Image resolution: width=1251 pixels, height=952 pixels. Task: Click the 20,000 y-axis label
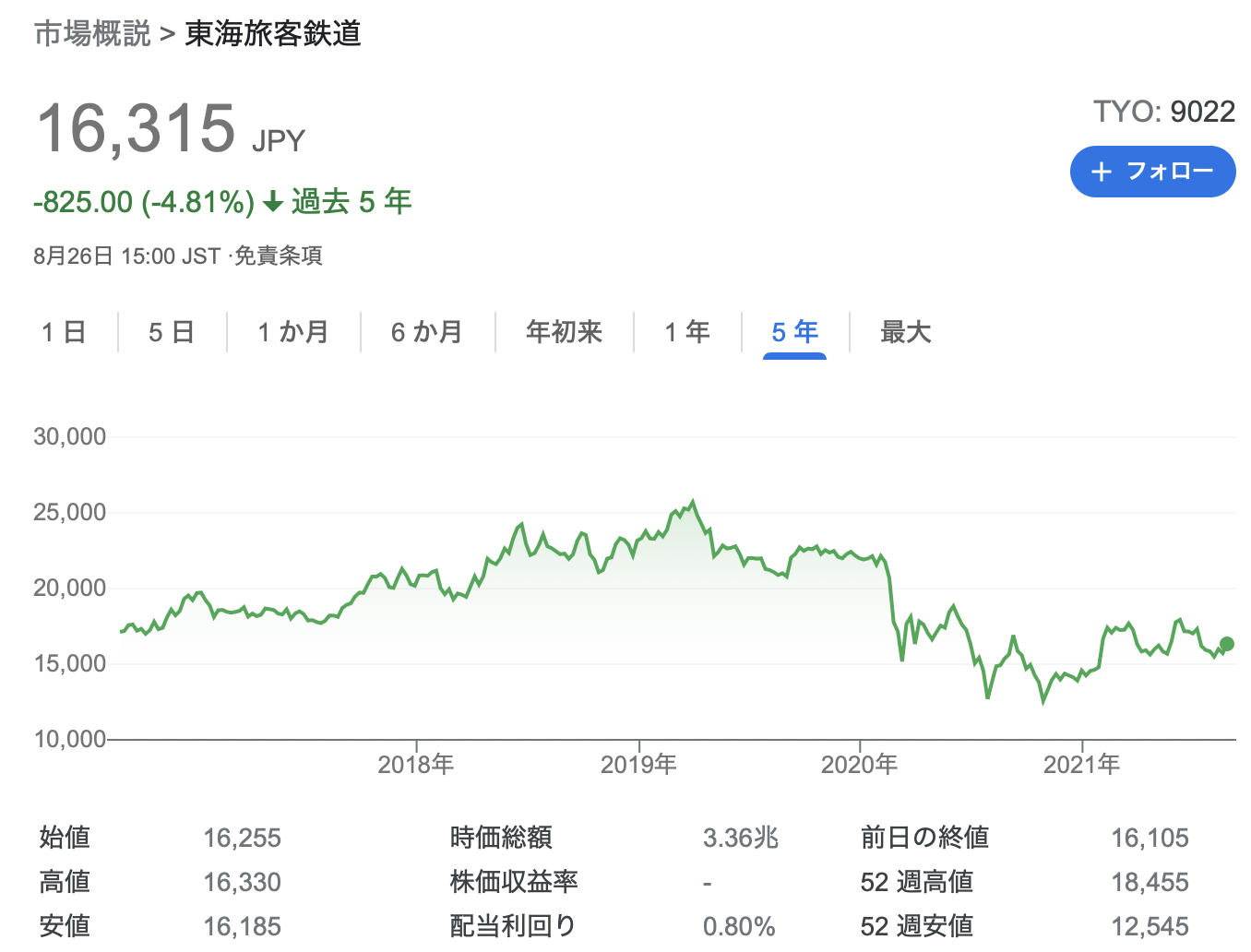70,588
